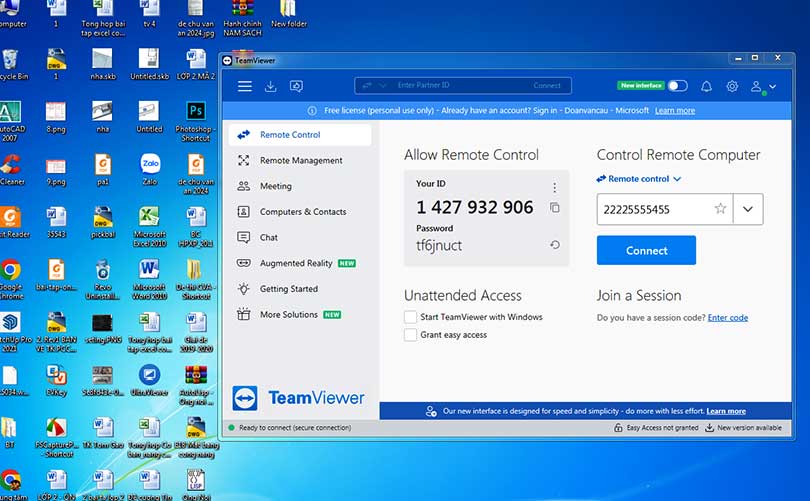The width and height of the screenshot is (810, 501).
Task: Click New version available in status bar
Action: tap(743, 428)
